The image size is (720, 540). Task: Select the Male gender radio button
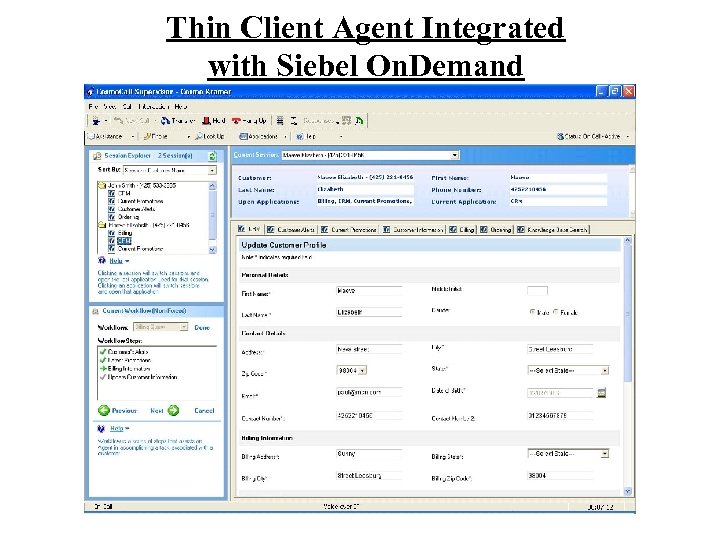[532, 312]
